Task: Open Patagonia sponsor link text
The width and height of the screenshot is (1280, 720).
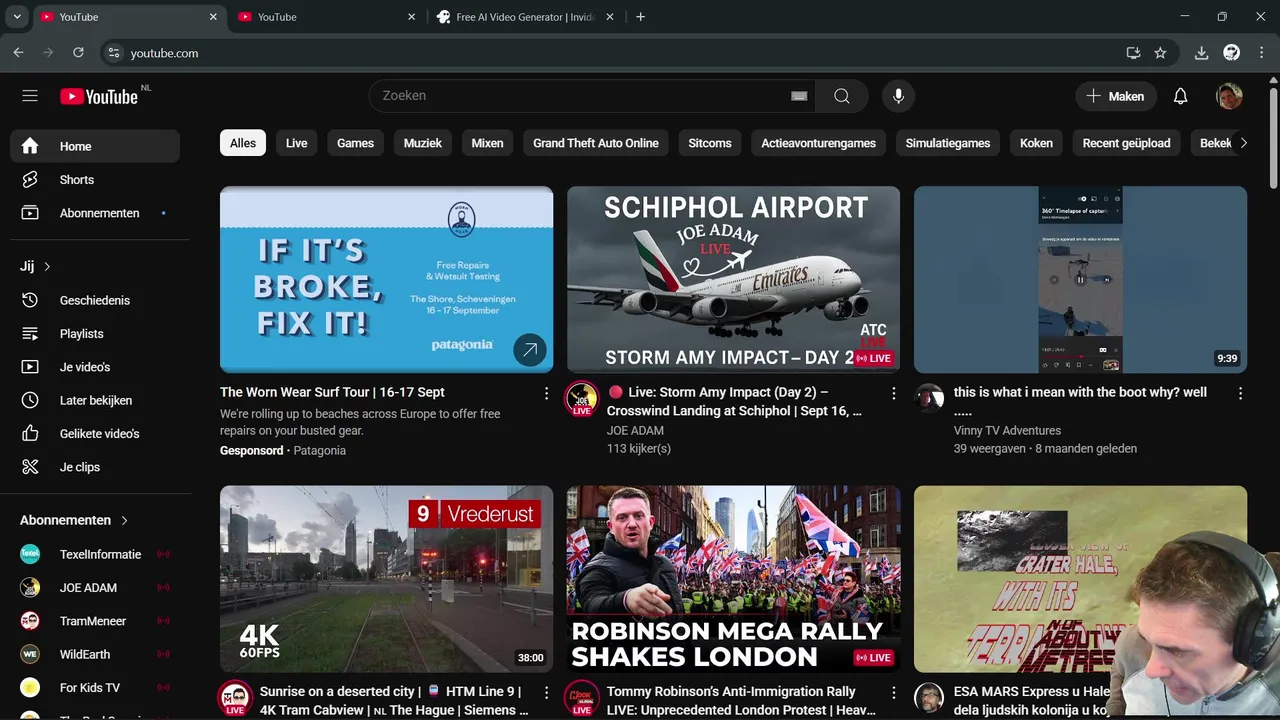Action: click(319, 451)
